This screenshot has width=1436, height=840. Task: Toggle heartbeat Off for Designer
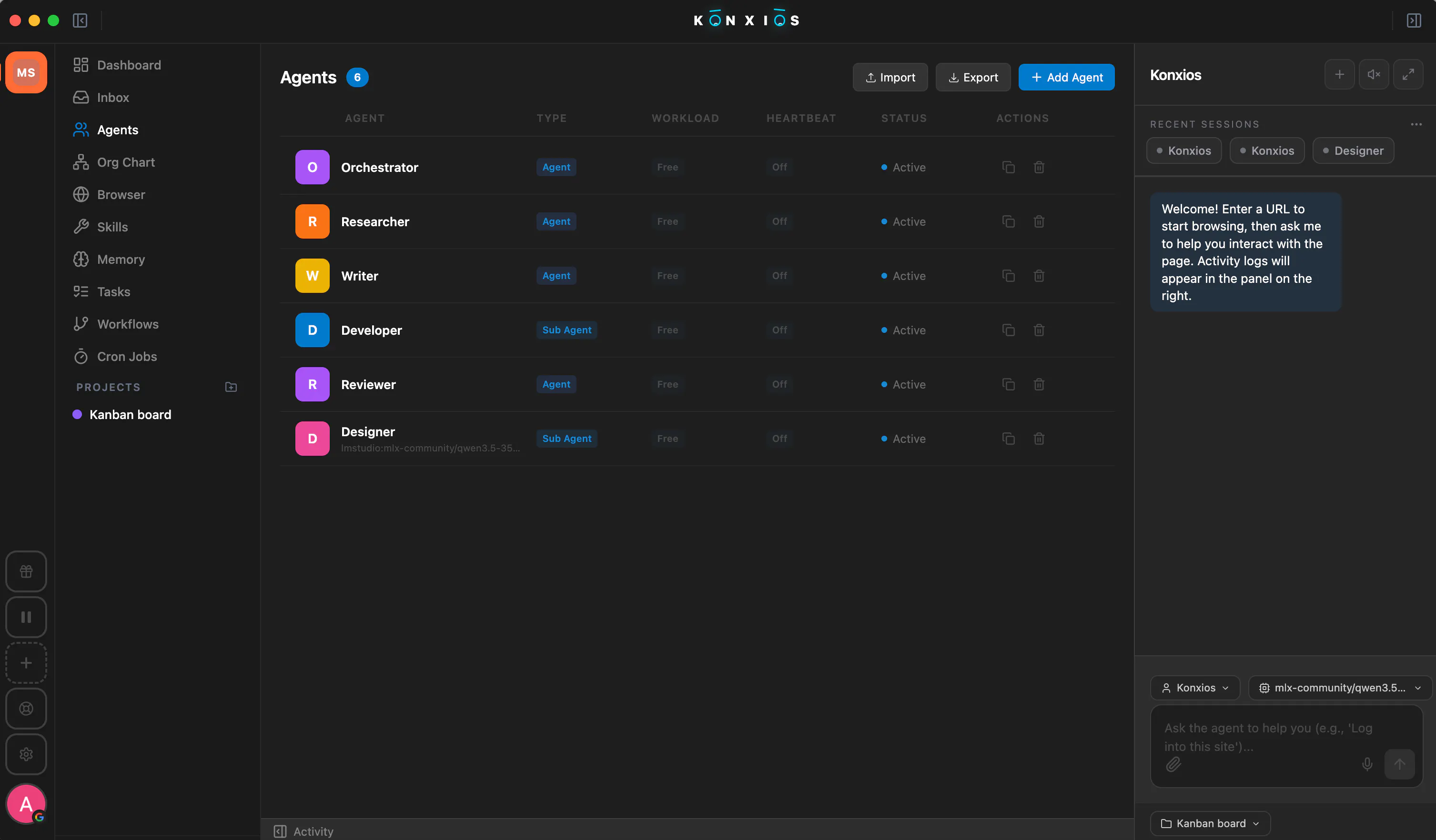[x=779, y=439]
